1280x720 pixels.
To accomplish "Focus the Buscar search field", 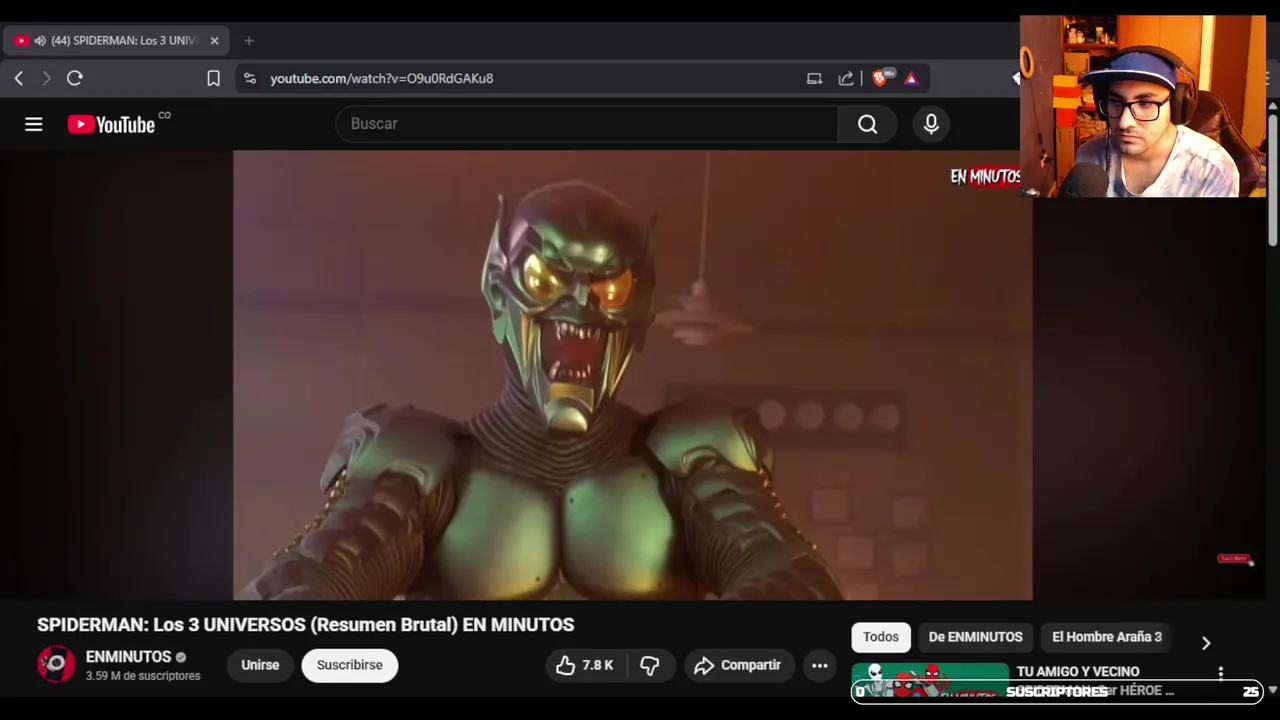I will (587, 124).
